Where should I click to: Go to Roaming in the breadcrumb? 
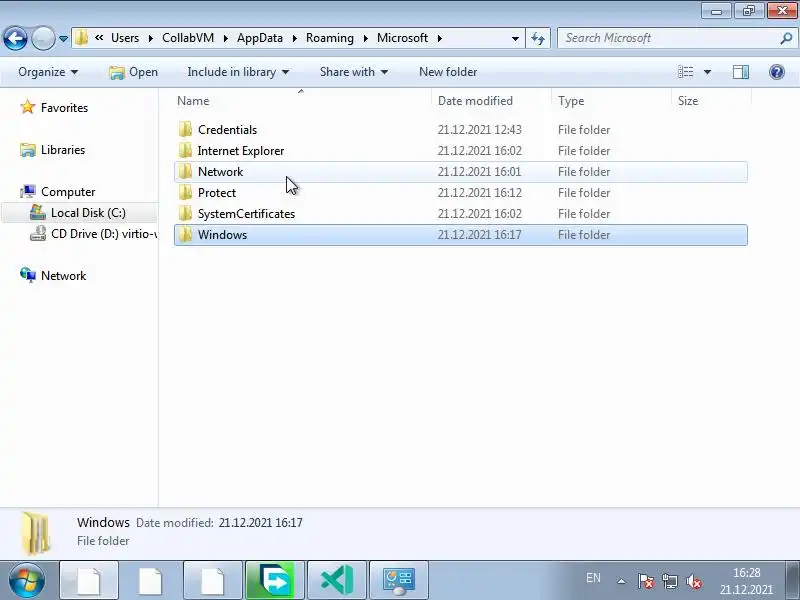click(x=330, y=38)
